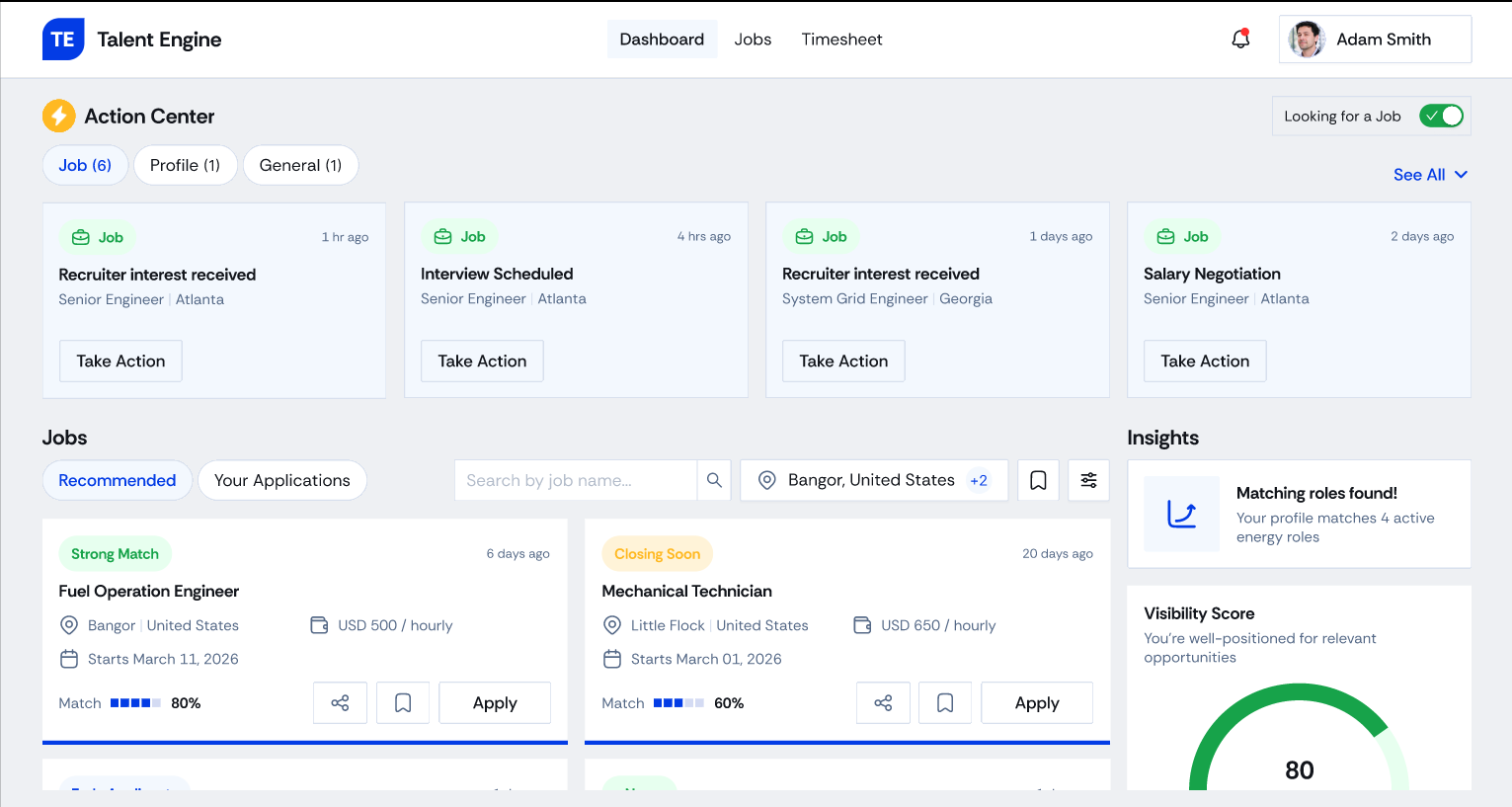Open the Mechanical Technician title

pos(687,591)
